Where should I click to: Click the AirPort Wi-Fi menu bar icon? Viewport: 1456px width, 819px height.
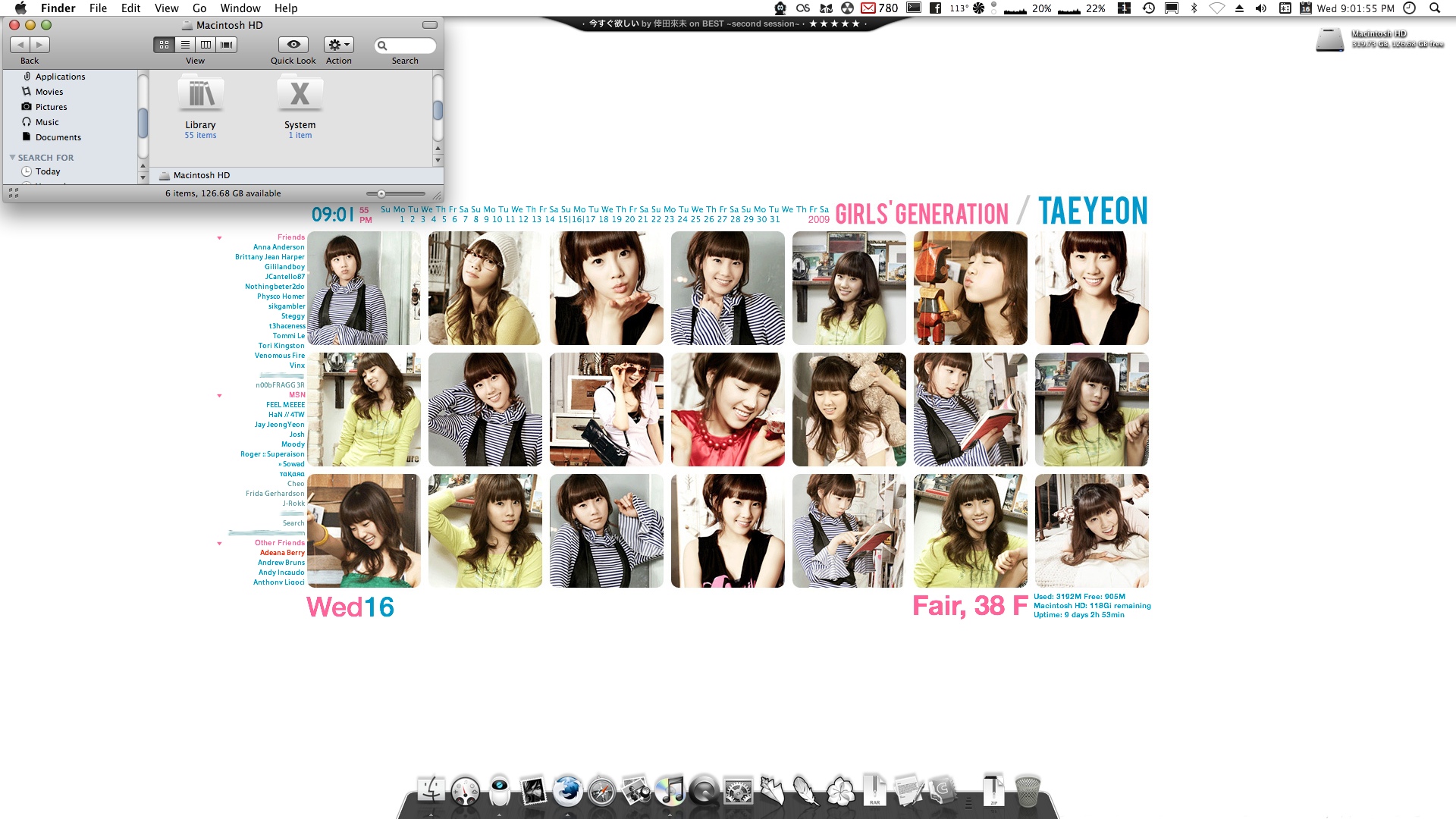pyautogui.click(x=1216, y=8)
